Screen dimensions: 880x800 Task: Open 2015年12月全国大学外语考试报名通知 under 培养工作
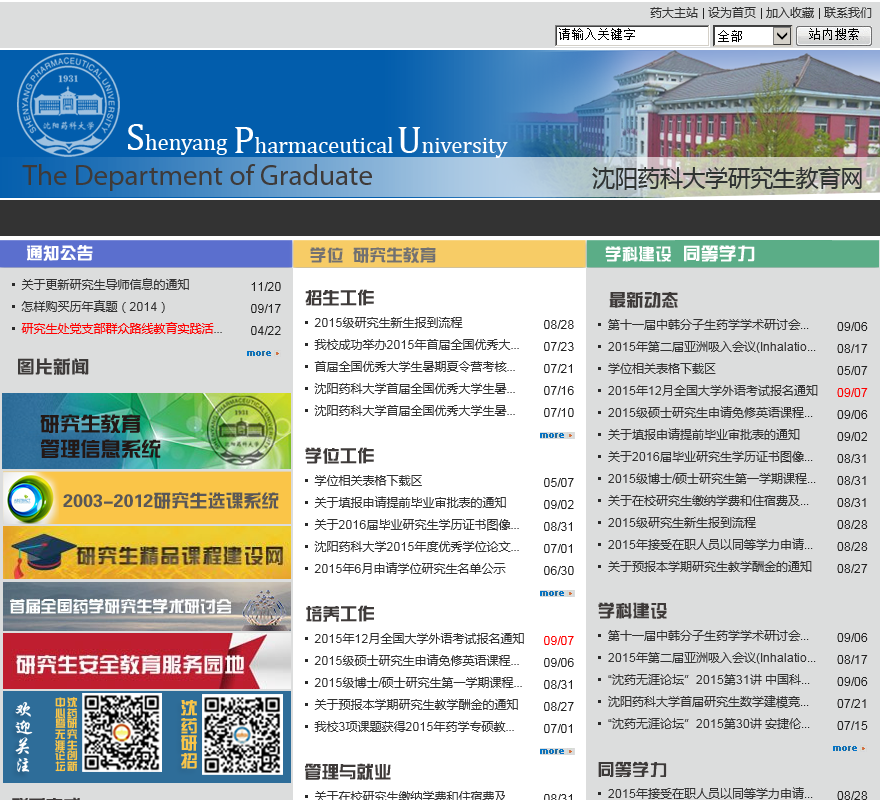(x=419, y=638)
